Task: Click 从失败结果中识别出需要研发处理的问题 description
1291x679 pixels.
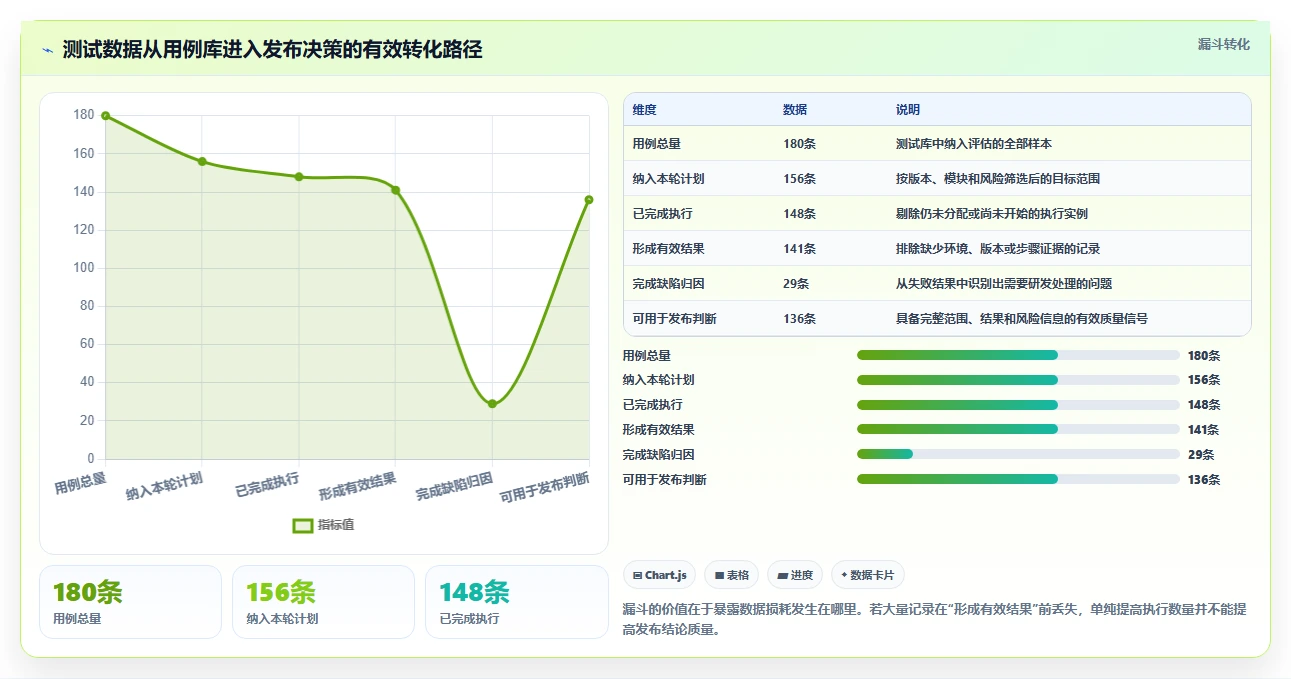Action: (1004, 284)
